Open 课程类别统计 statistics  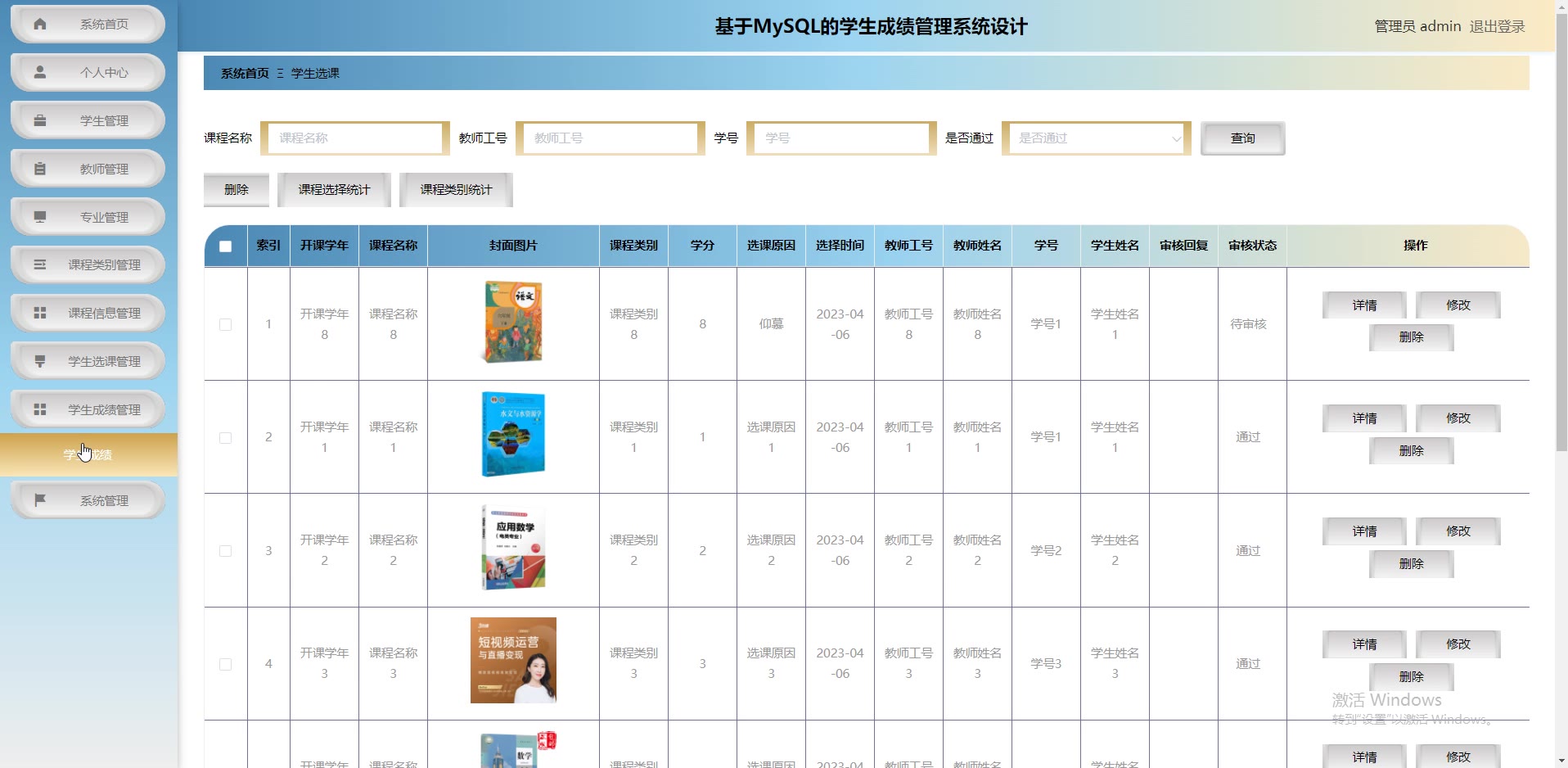tap(456, 190)
